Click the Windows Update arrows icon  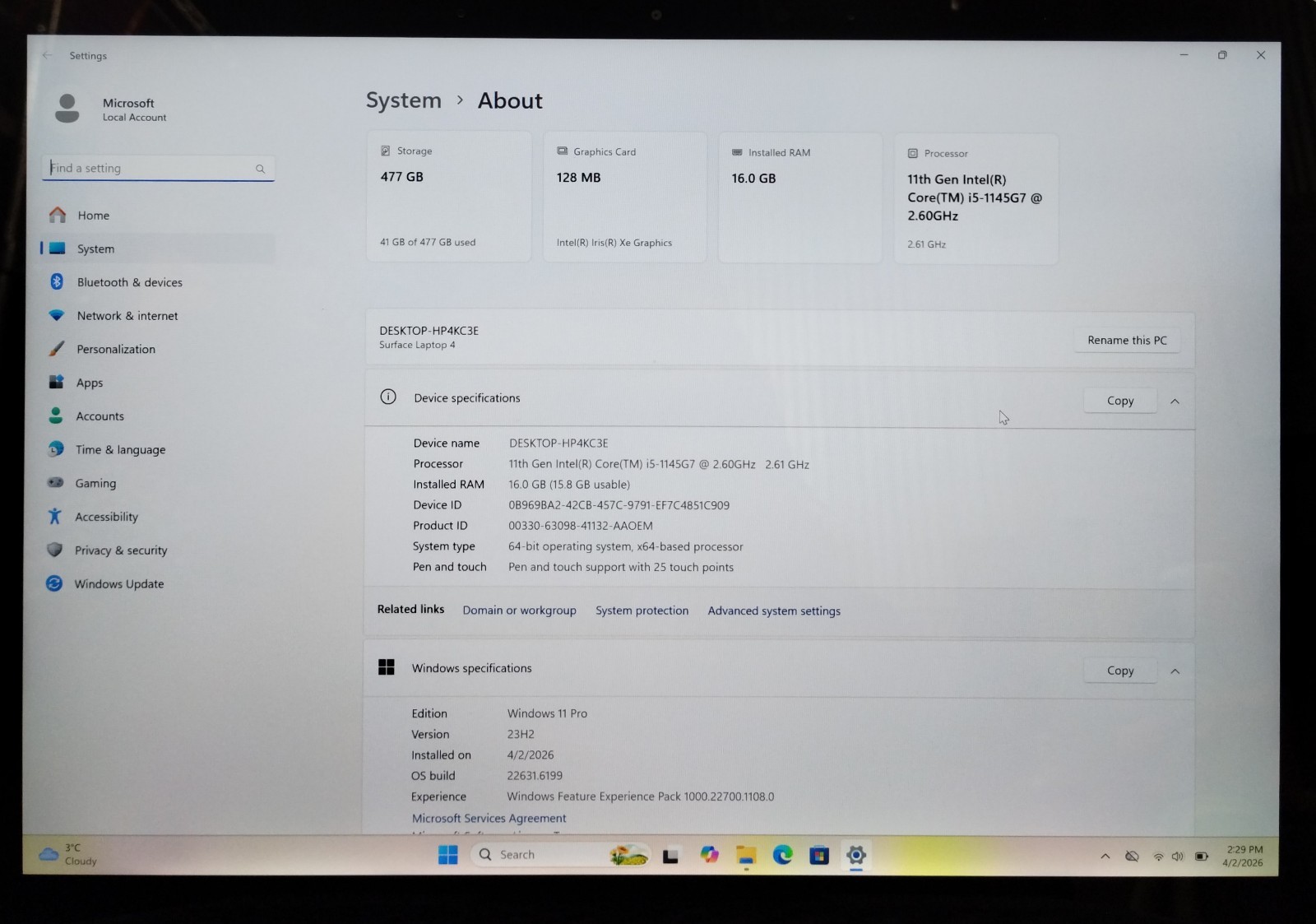[x=54, y=583]
